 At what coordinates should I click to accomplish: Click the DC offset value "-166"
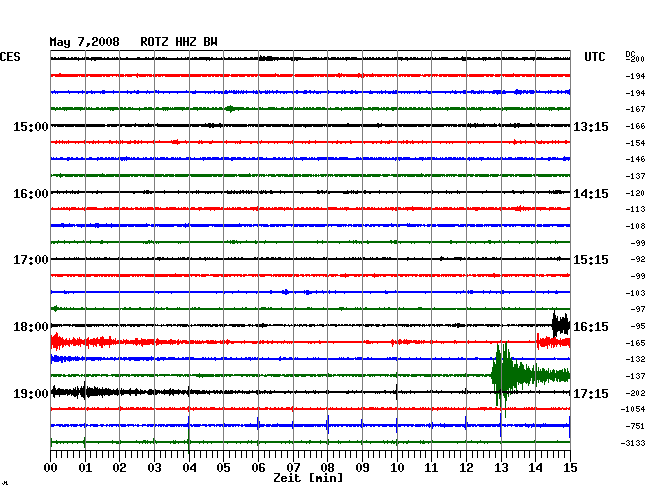635,126
